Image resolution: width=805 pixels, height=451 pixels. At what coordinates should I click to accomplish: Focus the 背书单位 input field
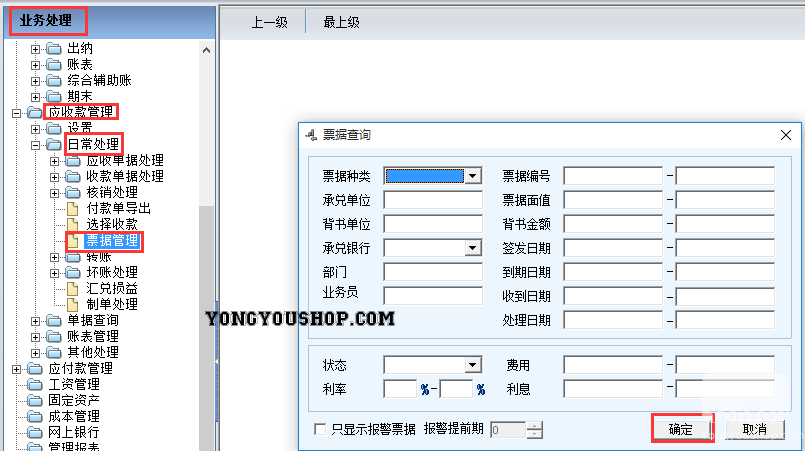pyautogui.click(x=433, y=224)
